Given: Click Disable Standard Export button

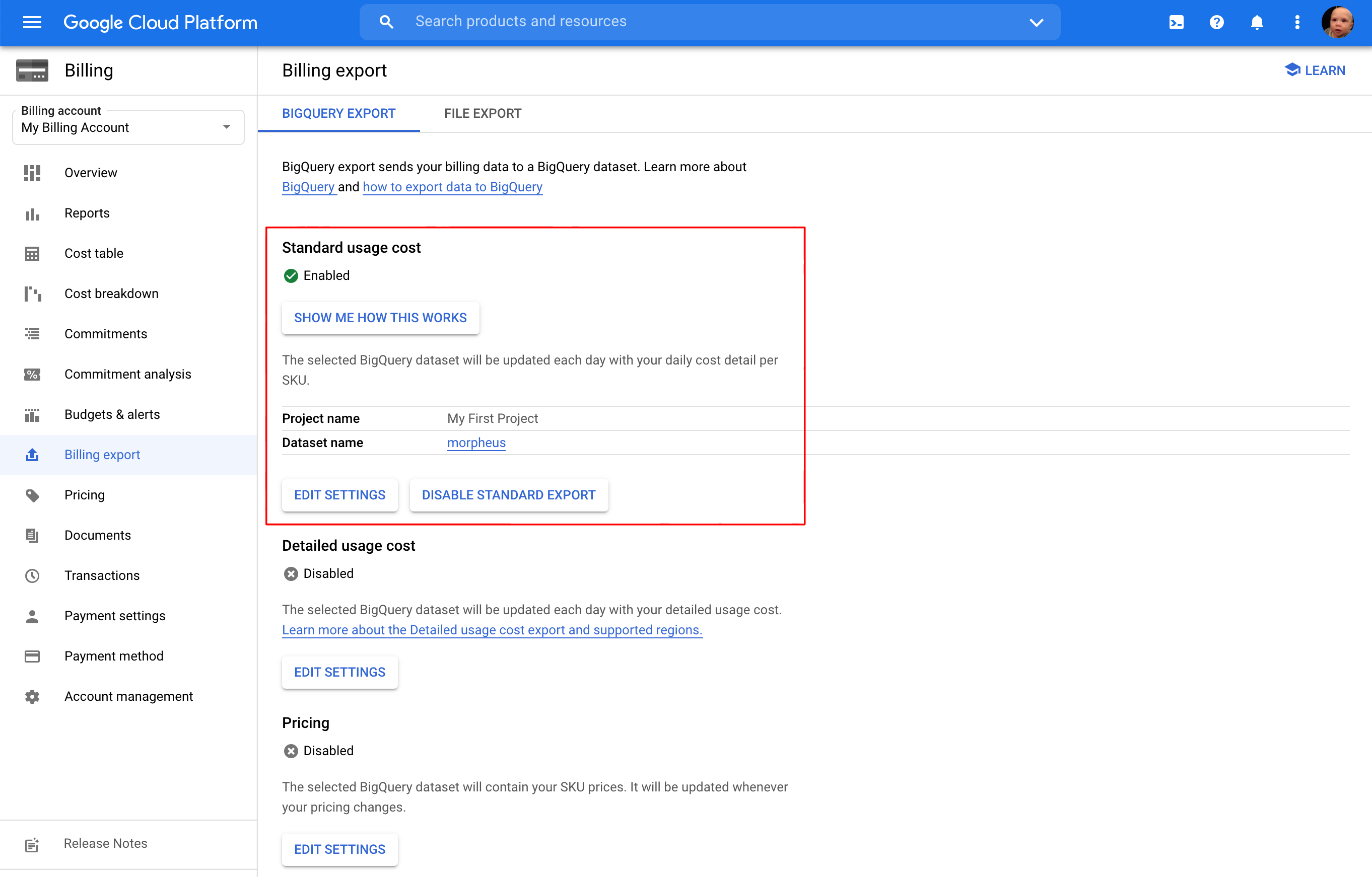Looking at the screenshot, I should [x=508, y=495].
